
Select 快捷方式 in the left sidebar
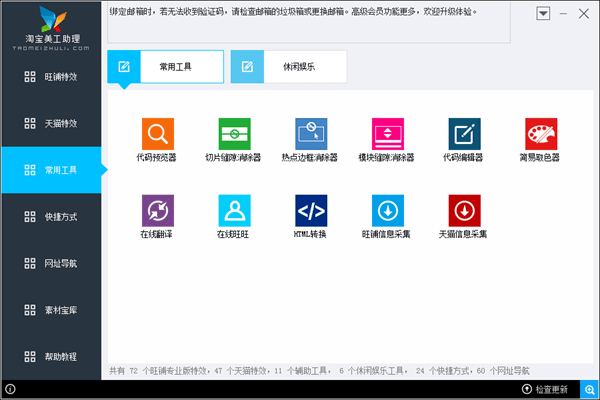51,216
